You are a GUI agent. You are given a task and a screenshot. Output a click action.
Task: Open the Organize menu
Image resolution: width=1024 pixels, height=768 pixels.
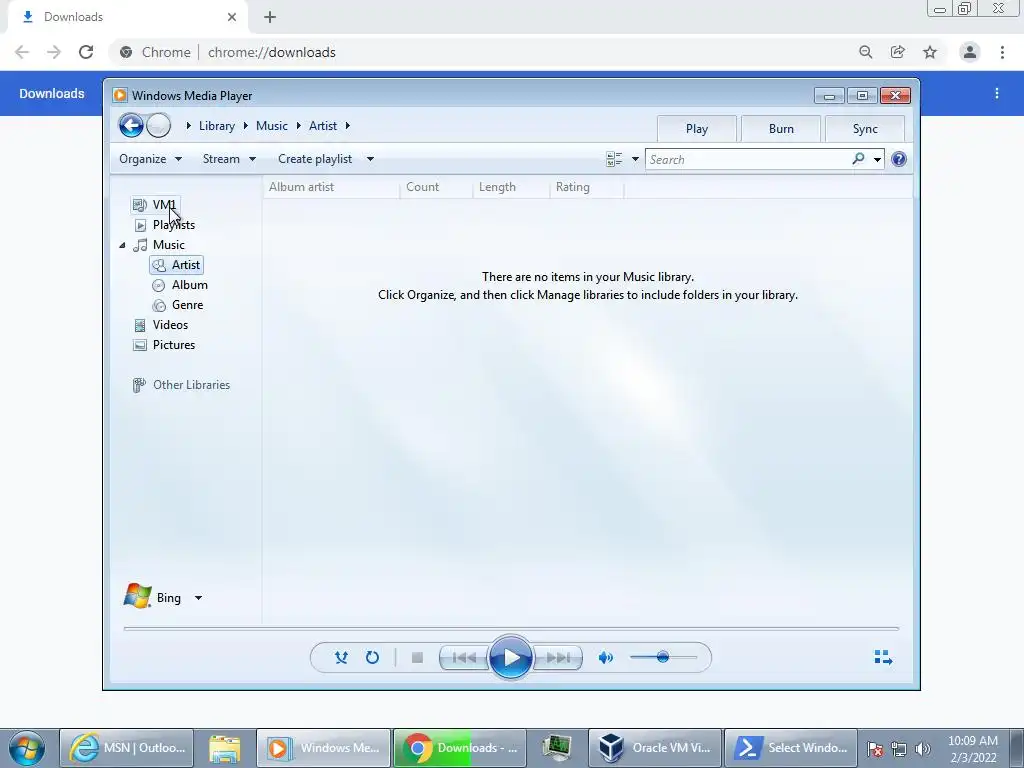click(x=150, y=159)
